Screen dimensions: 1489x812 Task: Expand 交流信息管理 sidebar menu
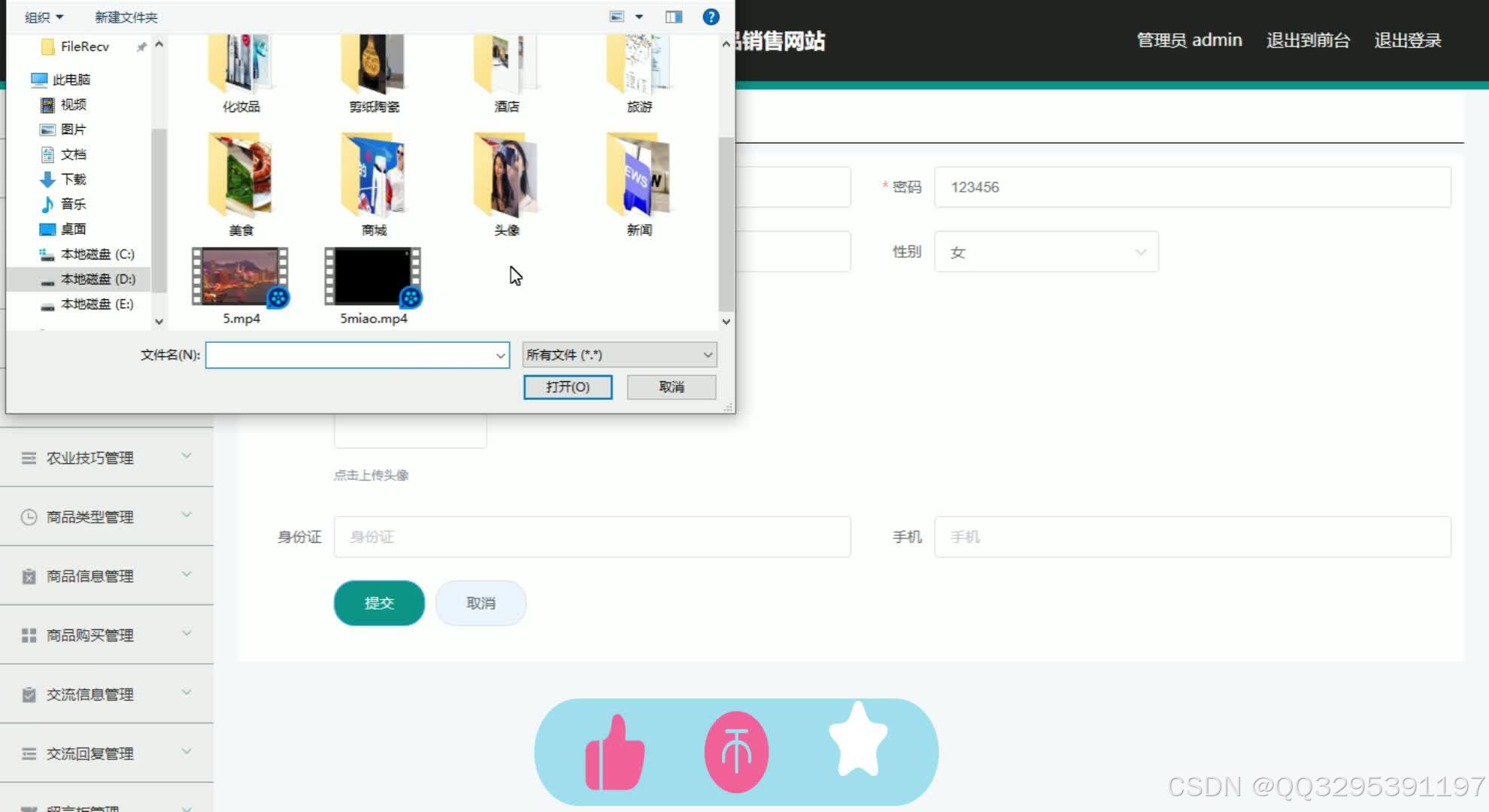[107, 694]
